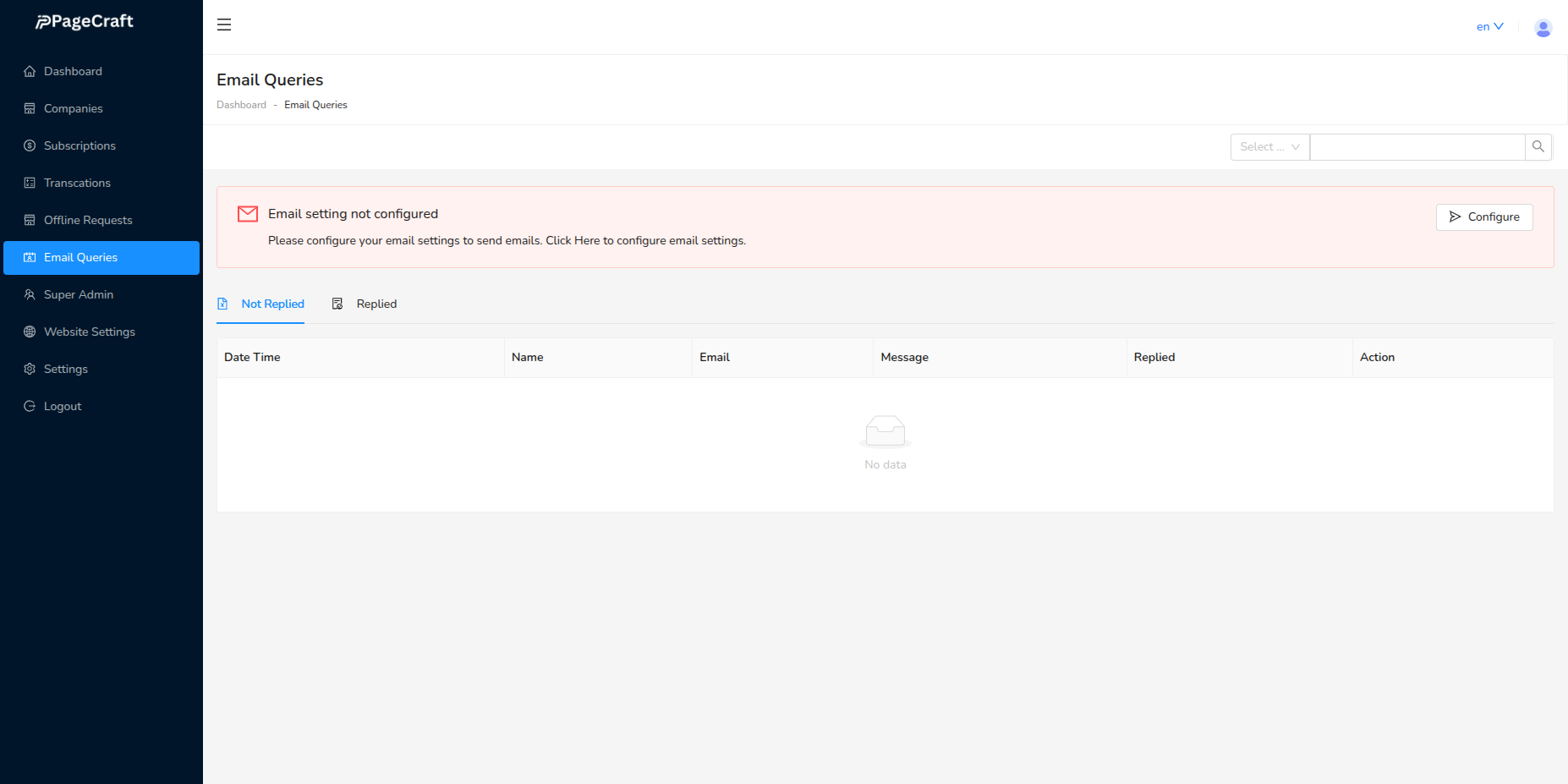The image size is (1568, 784).
Task: Click the Dashboard breadcrumb link
Action: [241, 106]
